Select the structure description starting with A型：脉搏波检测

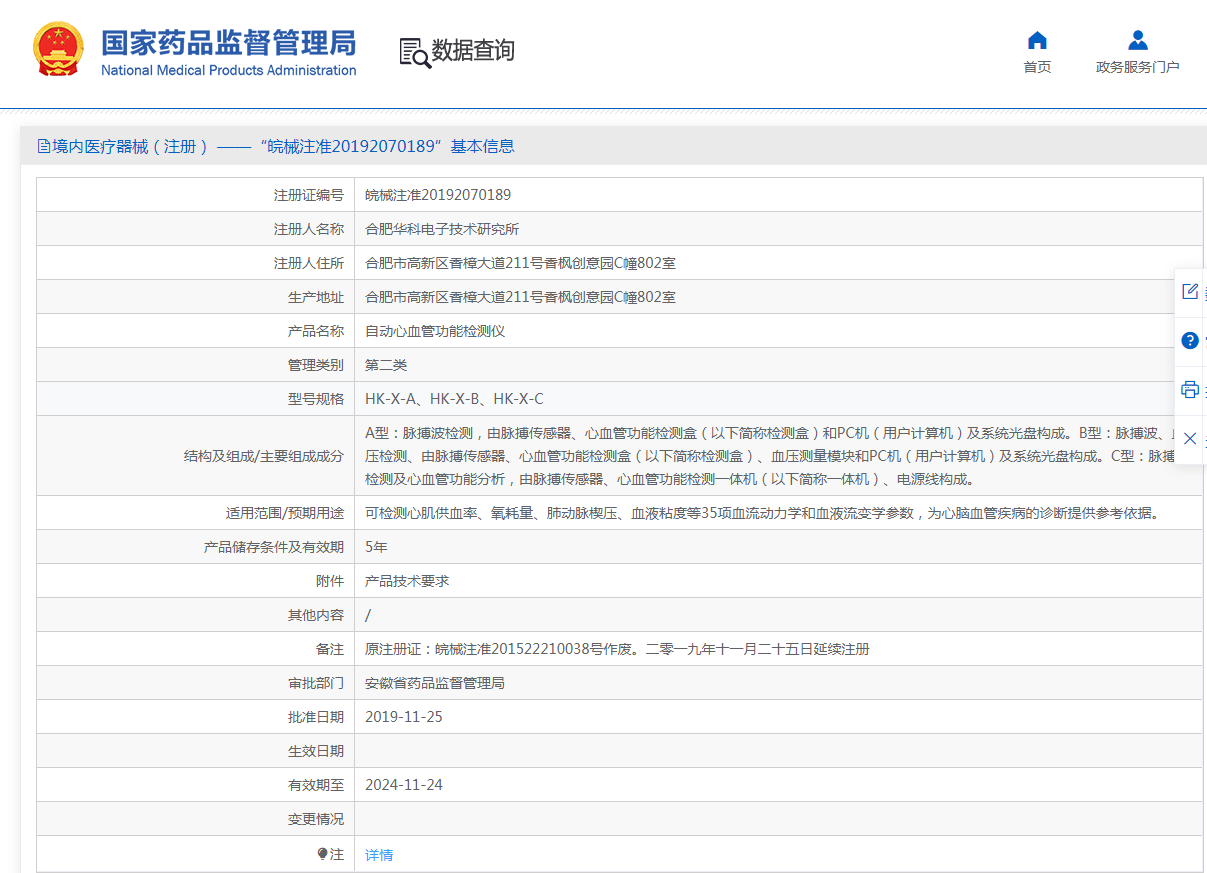point(770,456)
